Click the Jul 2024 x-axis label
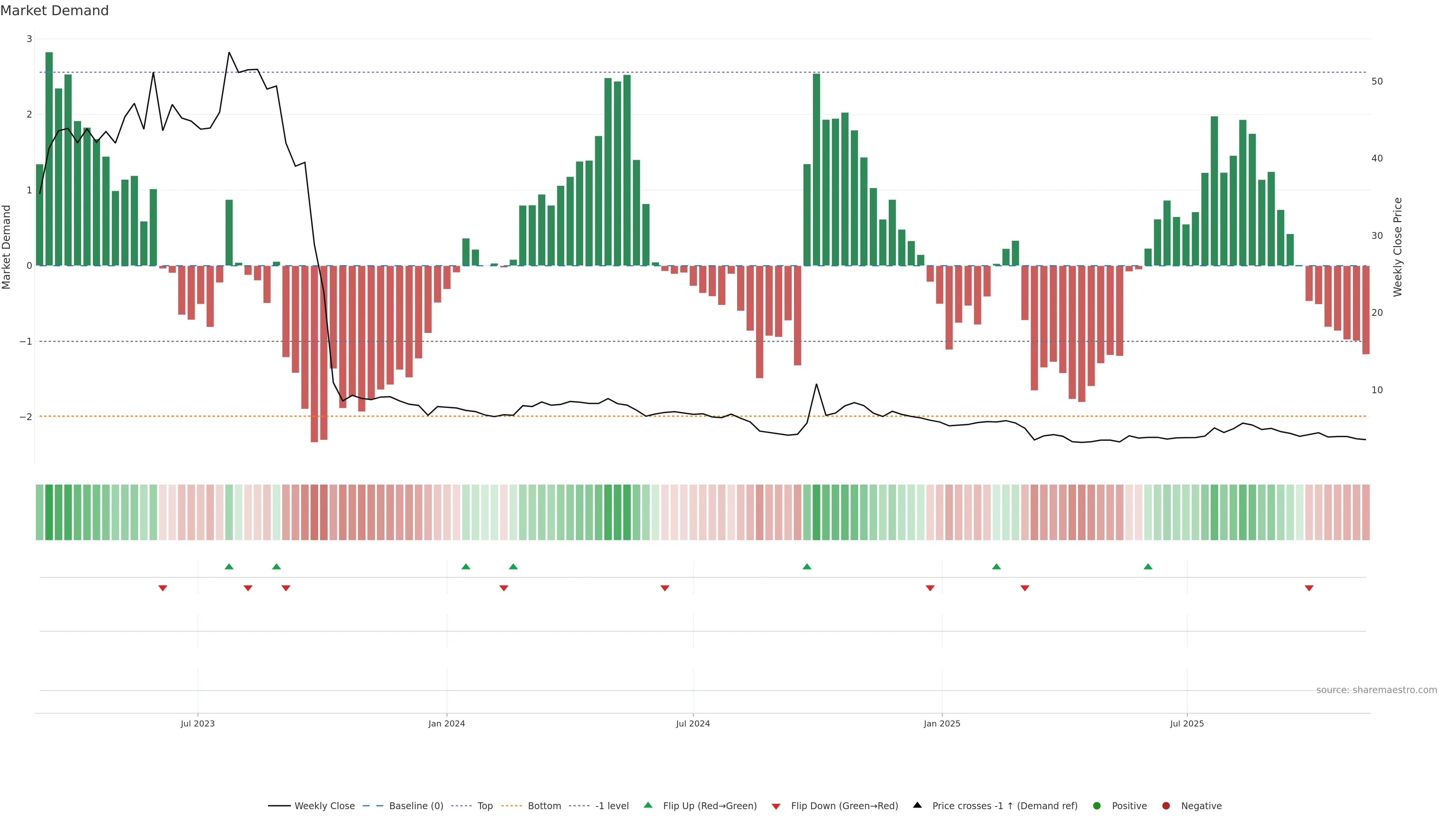Screen dimensions: 1456x819 click(693, 723)
